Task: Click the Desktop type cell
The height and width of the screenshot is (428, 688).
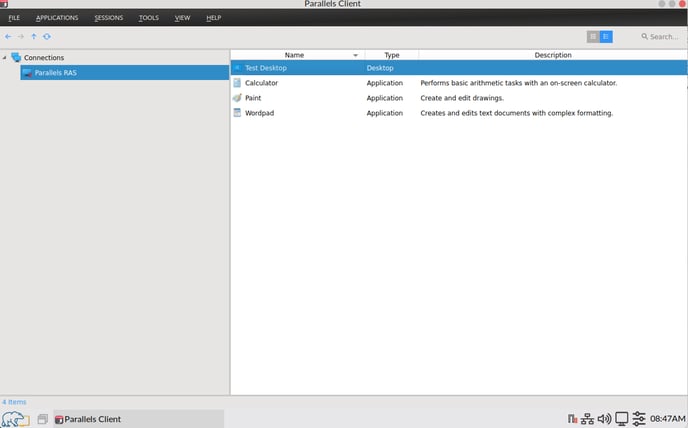Action: [x=380, y=68]
